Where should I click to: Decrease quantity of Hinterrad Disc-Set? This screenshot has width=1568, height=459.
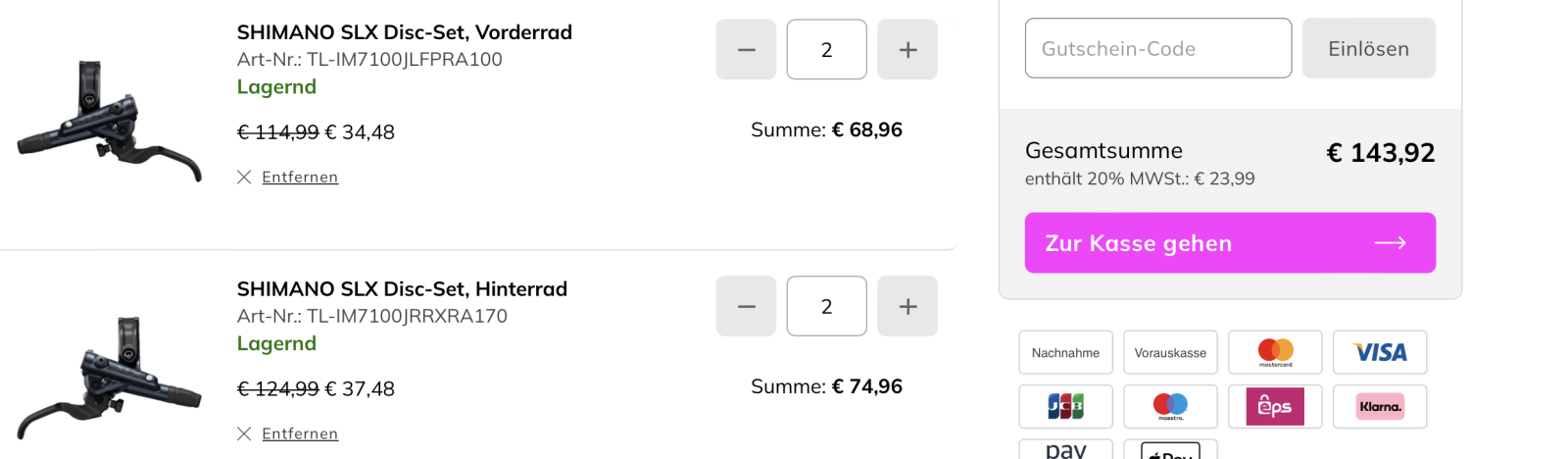746,306
